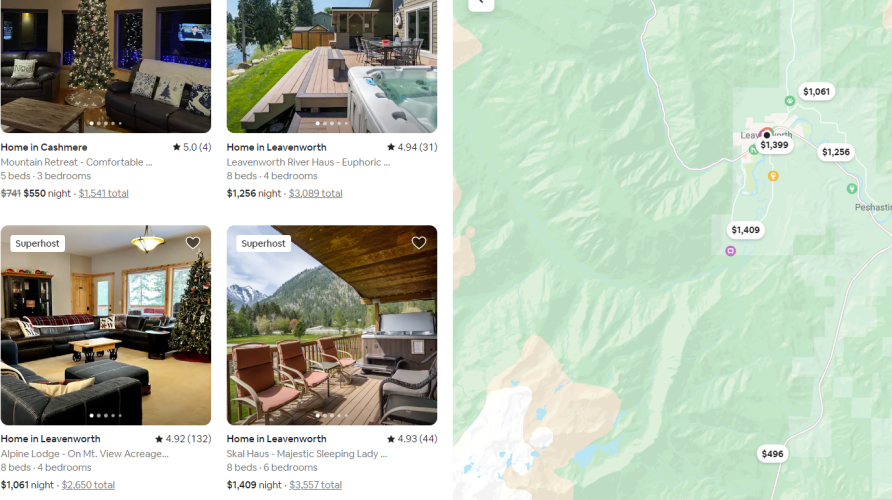Open the $1,409 map price pin

[x=745, y=230]
